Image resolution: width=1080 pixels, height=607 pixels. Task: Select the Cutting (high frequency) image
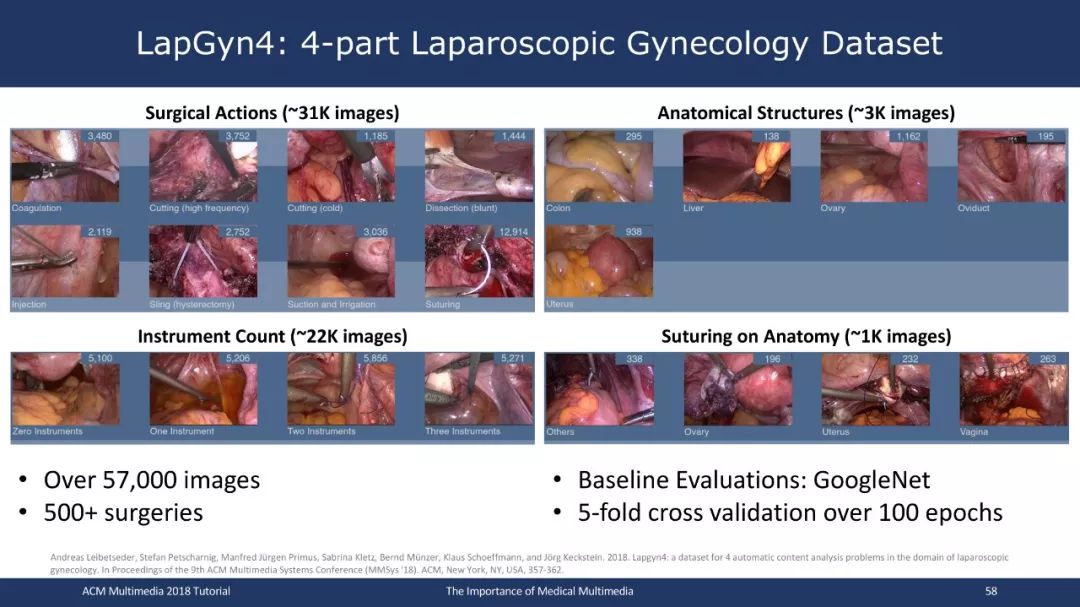(x=203, y=166)
